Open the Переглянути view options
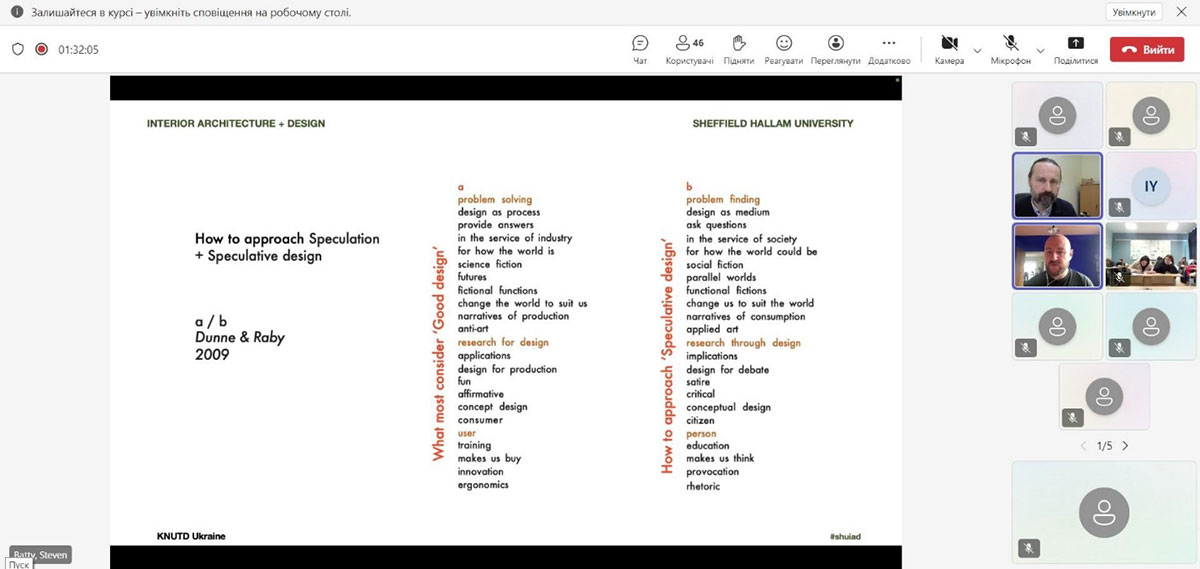The width and height of the screenshot is (1200, 569). (836, 49)
